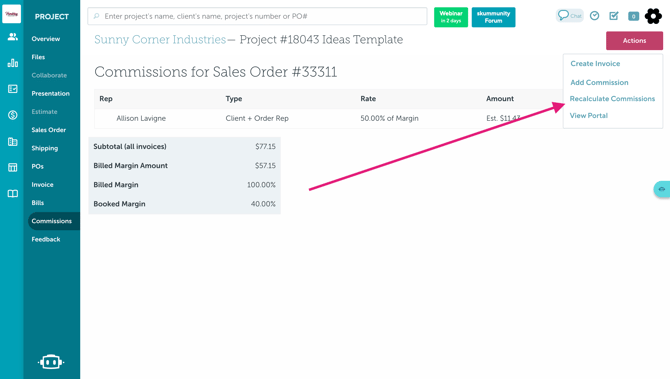The image size is (670, 379).
Task: Click the projects board icon in rail
Action: [12, 89]
